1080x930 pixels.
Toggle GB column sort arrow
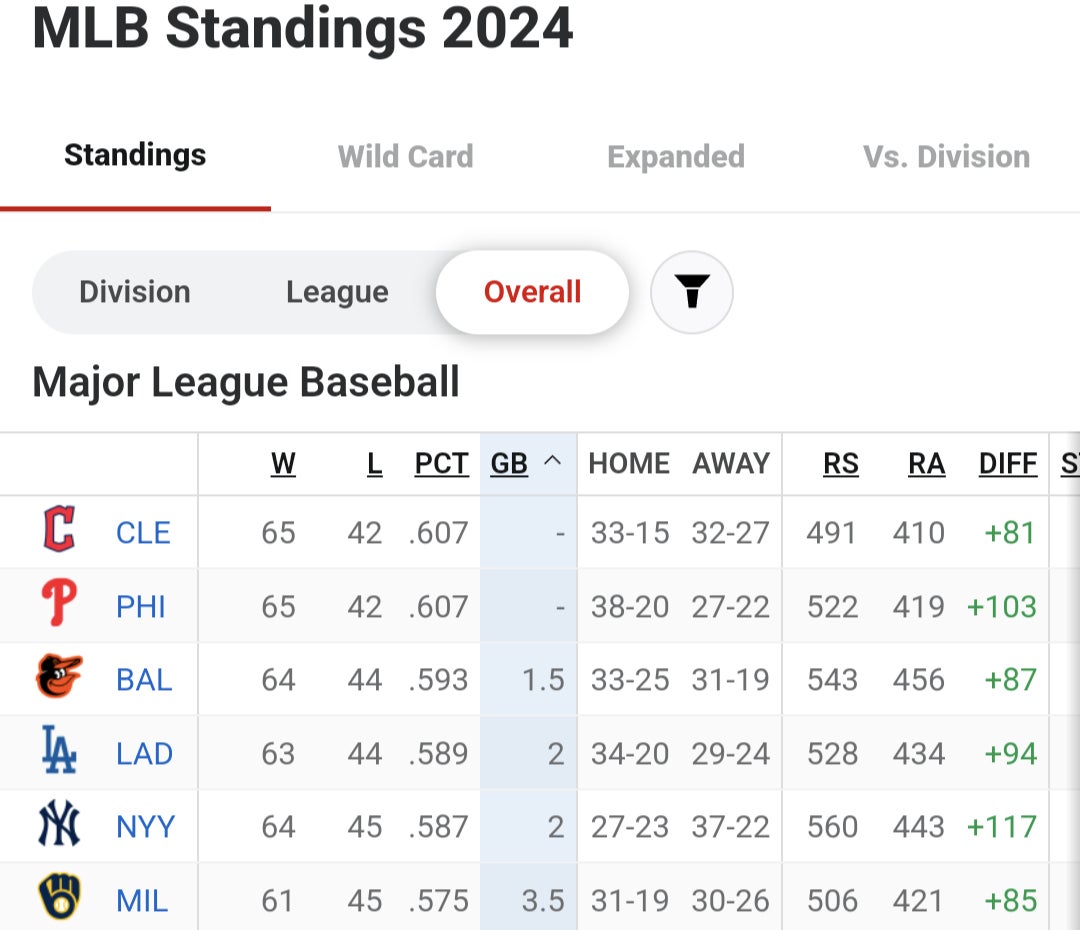[x=552, y=463]
